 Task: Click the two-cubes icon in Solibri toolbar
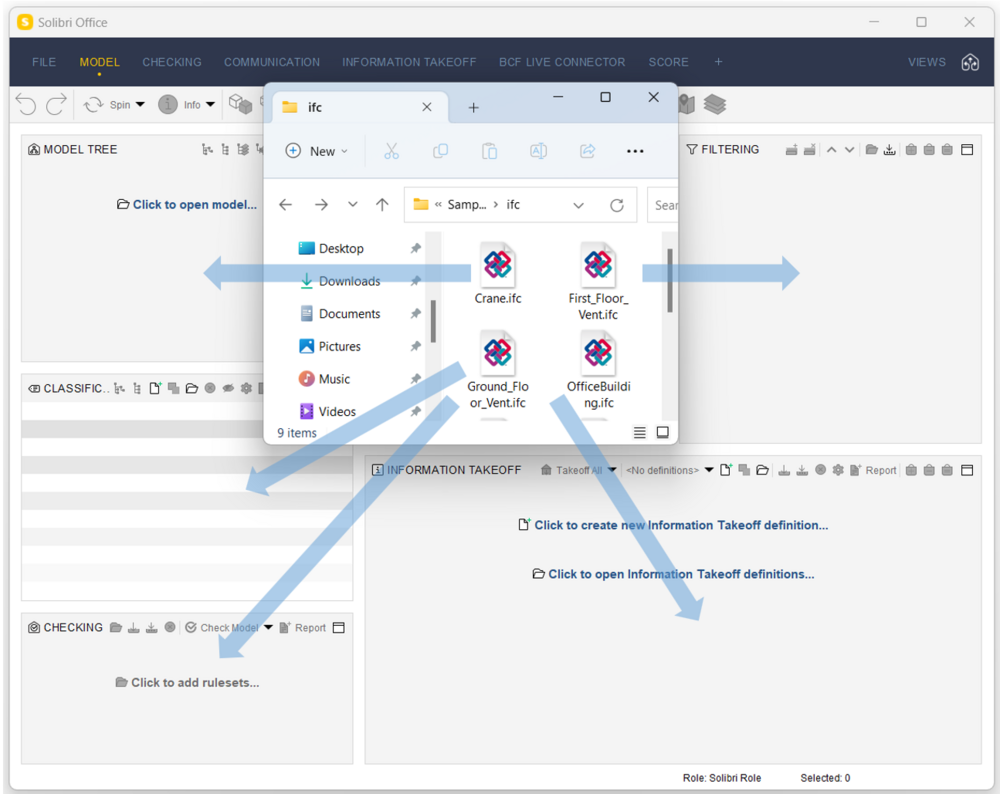tap(240, 104)
